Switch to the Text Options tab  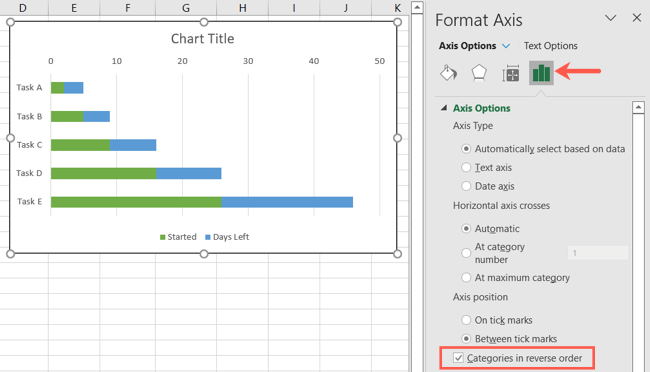pyautogui.click(x=551, y=46)
